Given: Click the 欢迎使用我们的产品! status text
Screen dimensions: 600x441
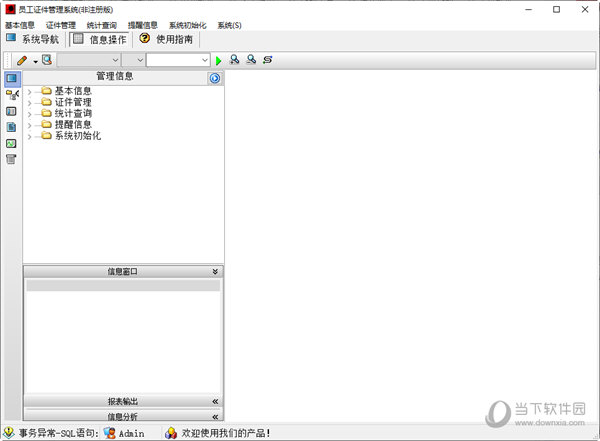Looking at the screenshot, I should pyautogui.click(x=226, y=433).
